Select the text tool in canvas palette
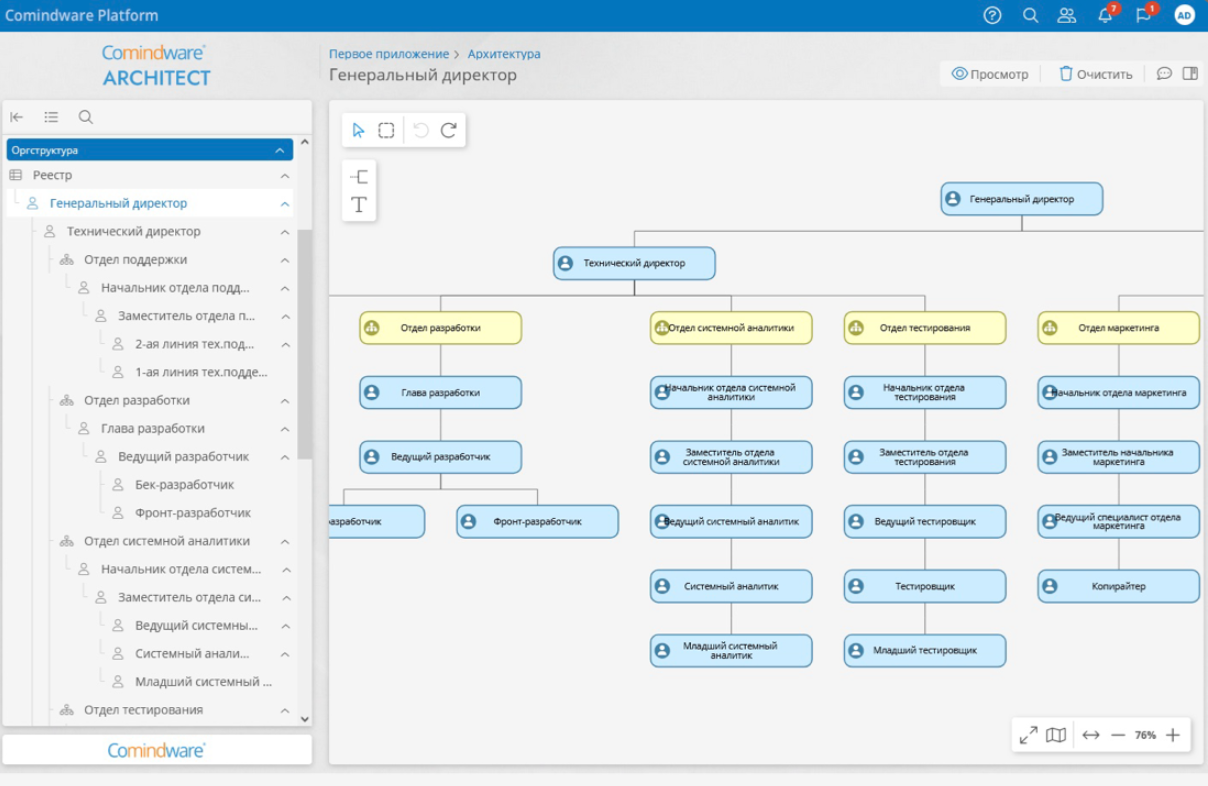The height and width of the screenshot is (786, 1208). (x=359, y=205)
